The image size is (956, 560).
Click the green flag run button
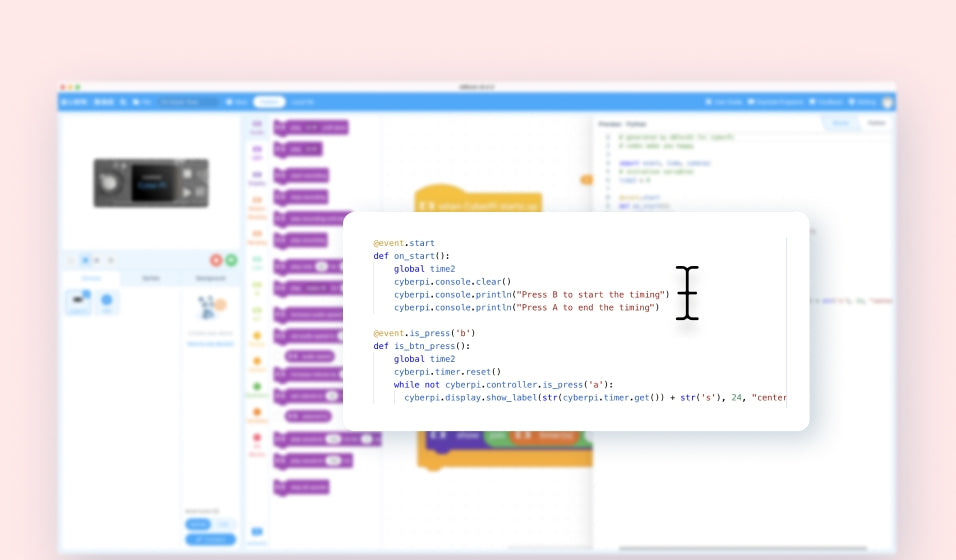pyautogui.click(x=232, y=260)
